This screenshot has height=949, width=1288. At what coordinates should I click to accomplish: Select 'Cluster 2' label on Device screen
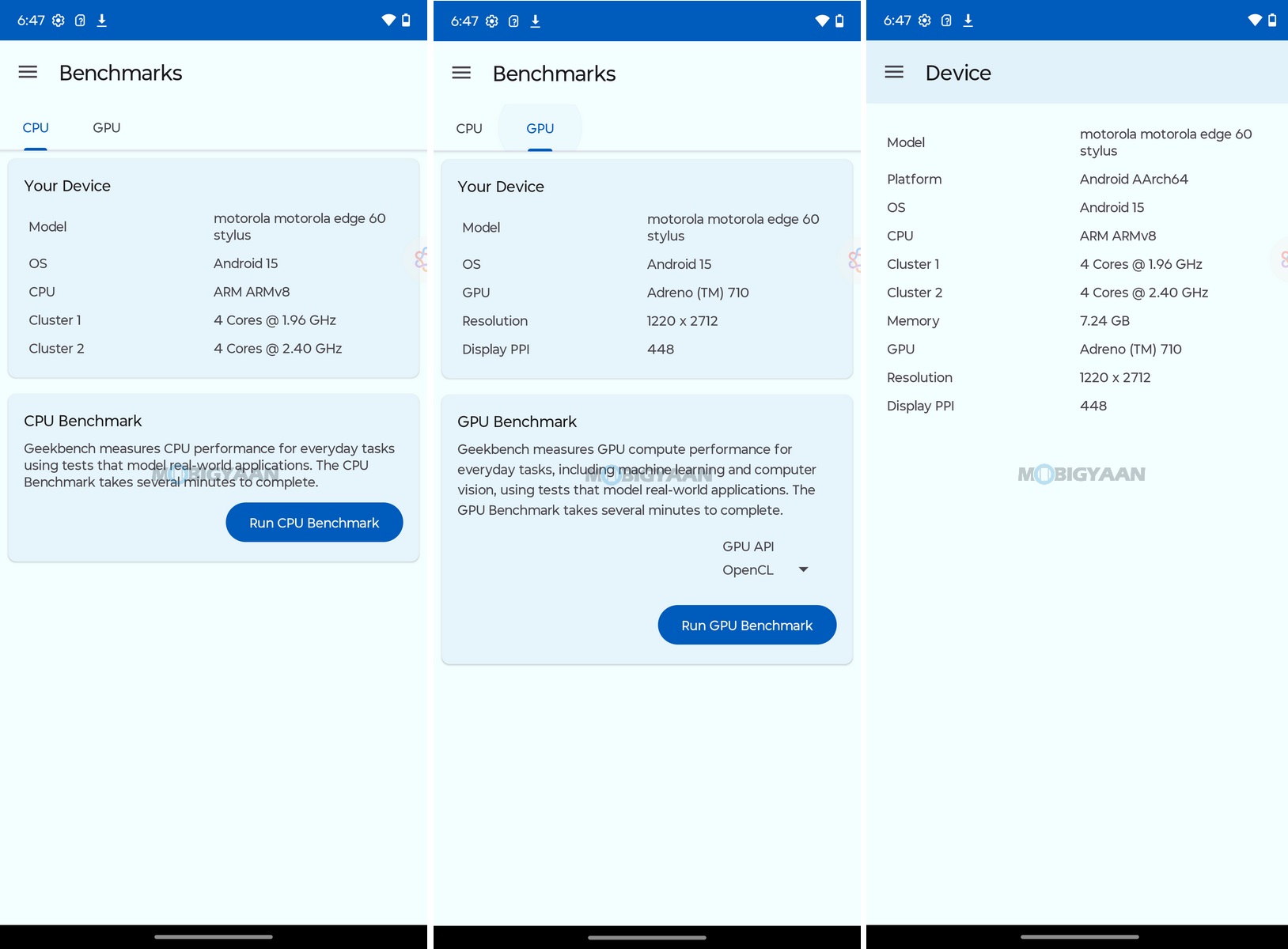pyautogui.click(x=915, y=293)
